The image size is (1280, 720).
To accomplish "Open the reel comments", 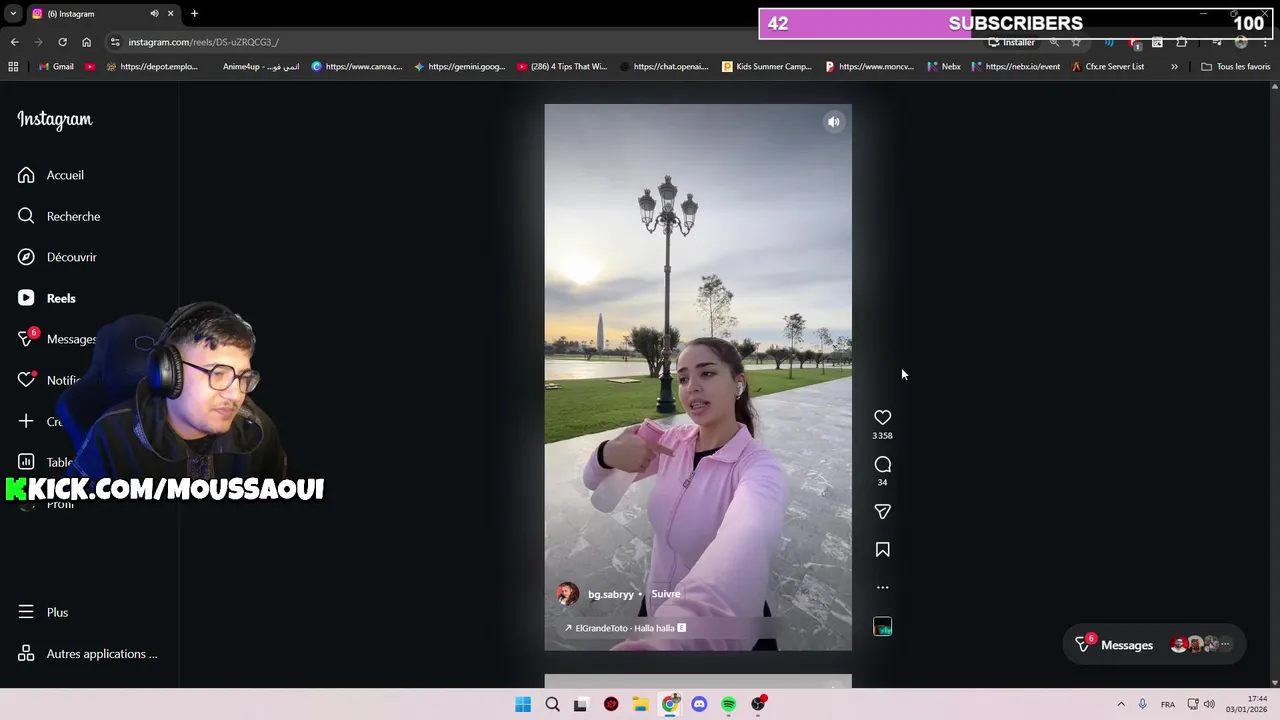I will point(882,464).
